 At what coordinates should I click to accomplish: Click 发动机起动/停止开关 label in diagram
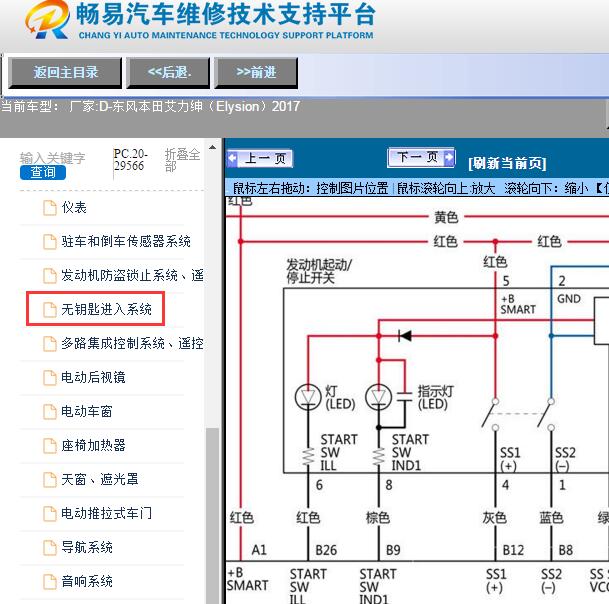318,272
